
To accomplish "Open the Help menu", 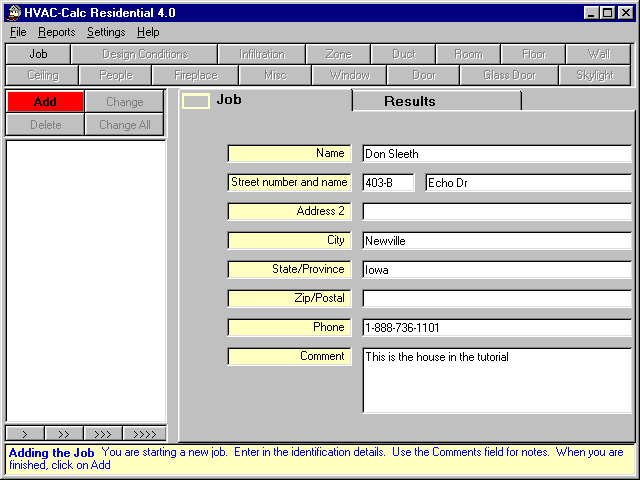I will (148, 32).
